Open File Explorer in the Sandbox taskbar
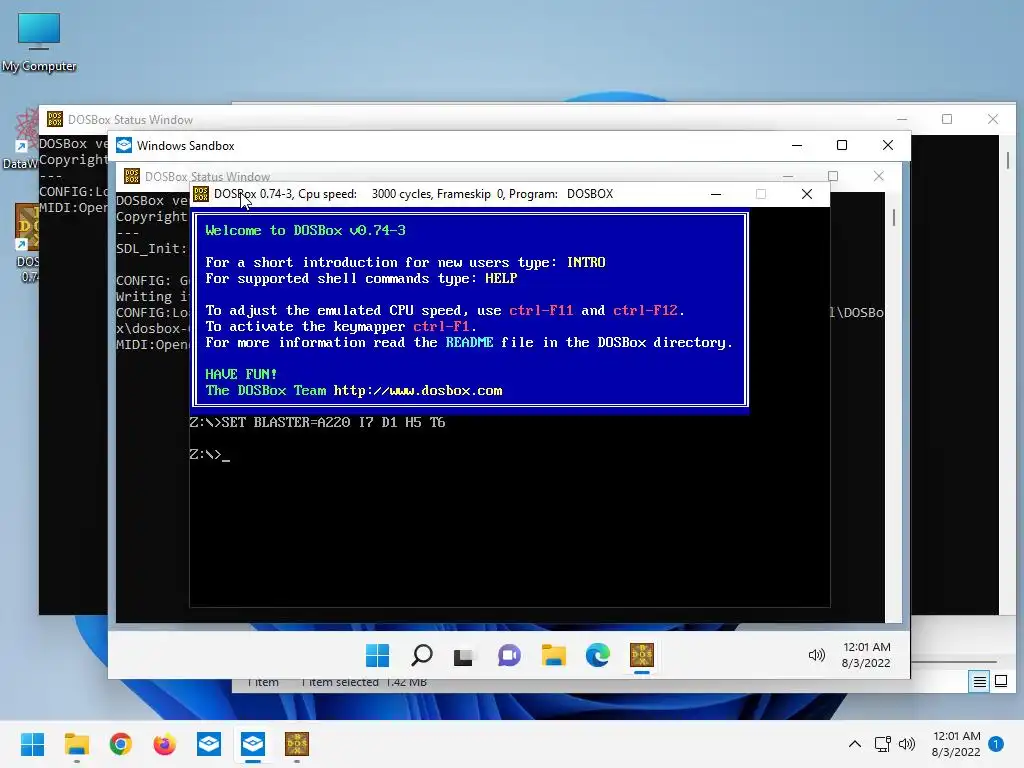Viewport: 1024px width, 768px height. coord(553,655)
